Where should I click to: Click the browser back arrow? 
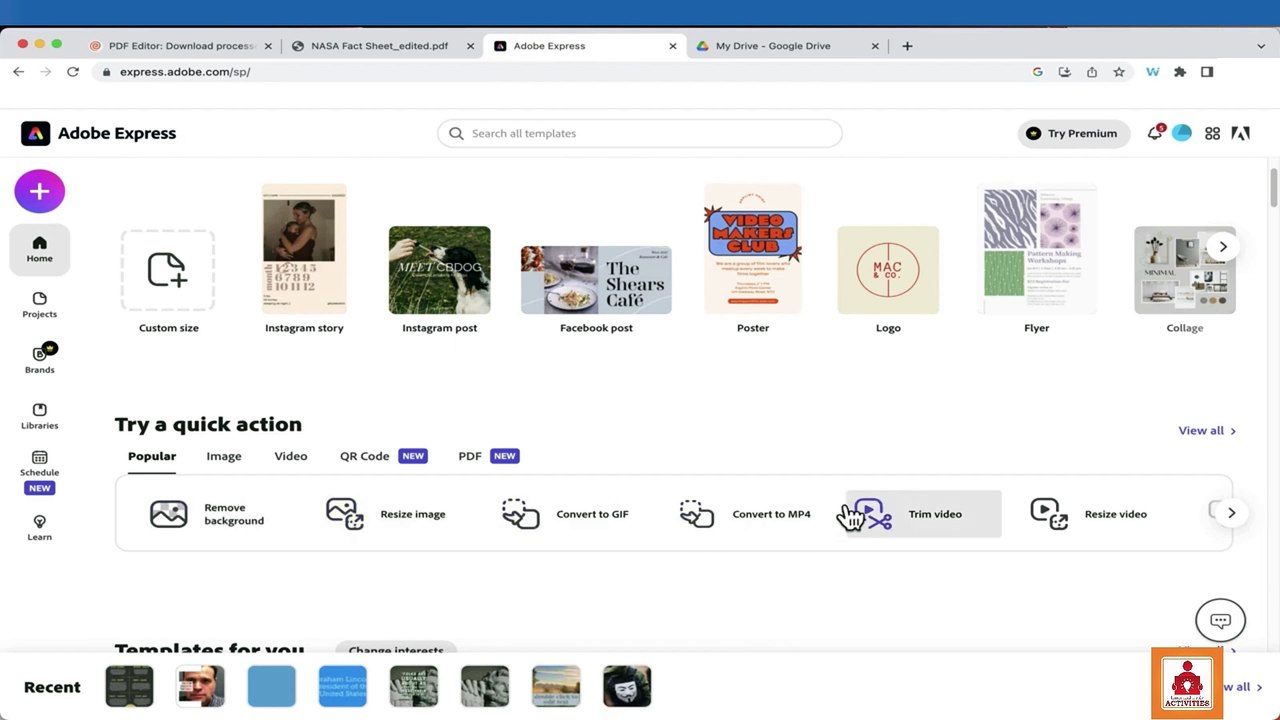click(18, 72)
